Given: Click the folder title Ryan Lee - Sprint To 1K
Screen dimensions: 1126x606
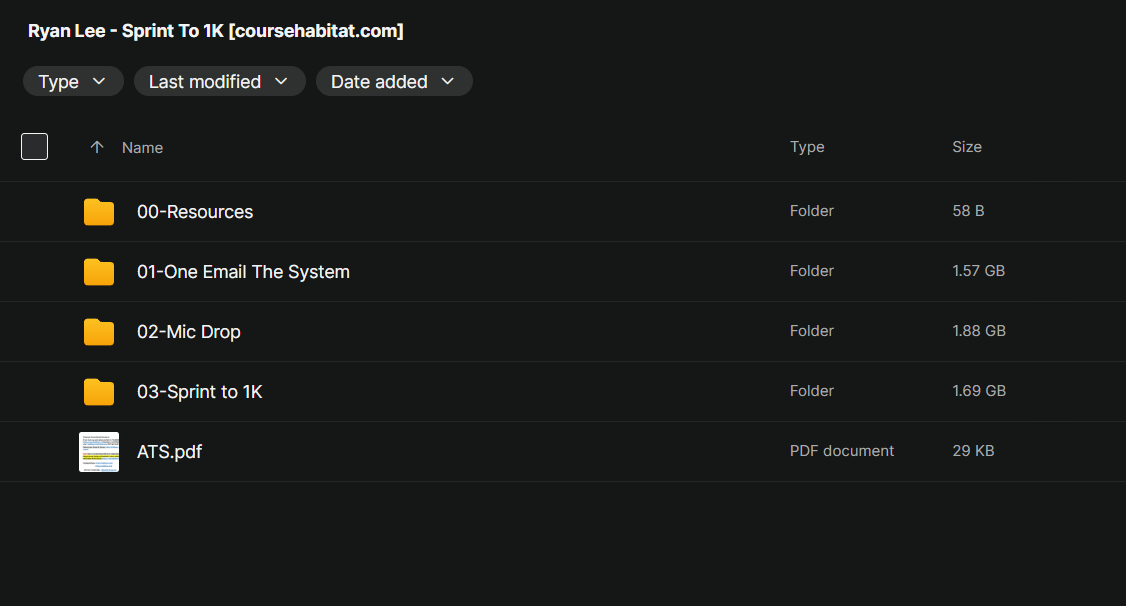Looking at the screenshot, I should [x=216, y=31].
